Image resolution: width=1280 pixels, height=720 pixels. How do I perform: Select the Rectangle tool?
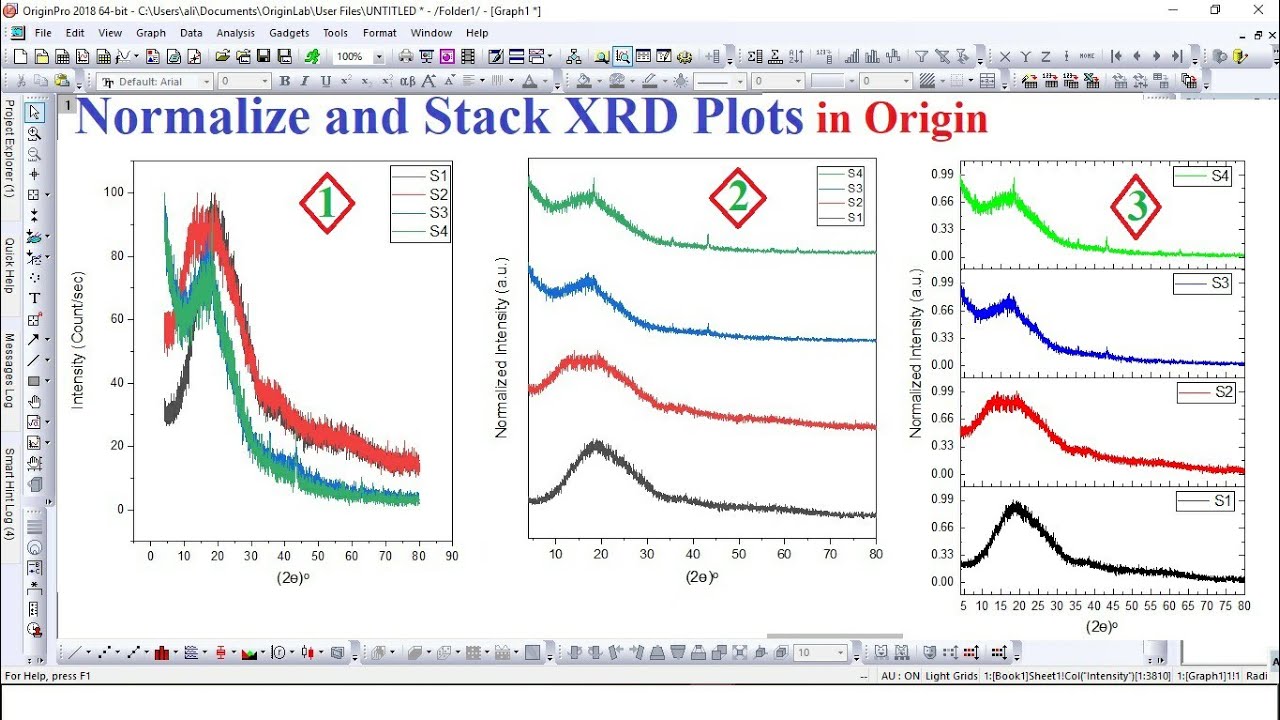click(34, 381)
